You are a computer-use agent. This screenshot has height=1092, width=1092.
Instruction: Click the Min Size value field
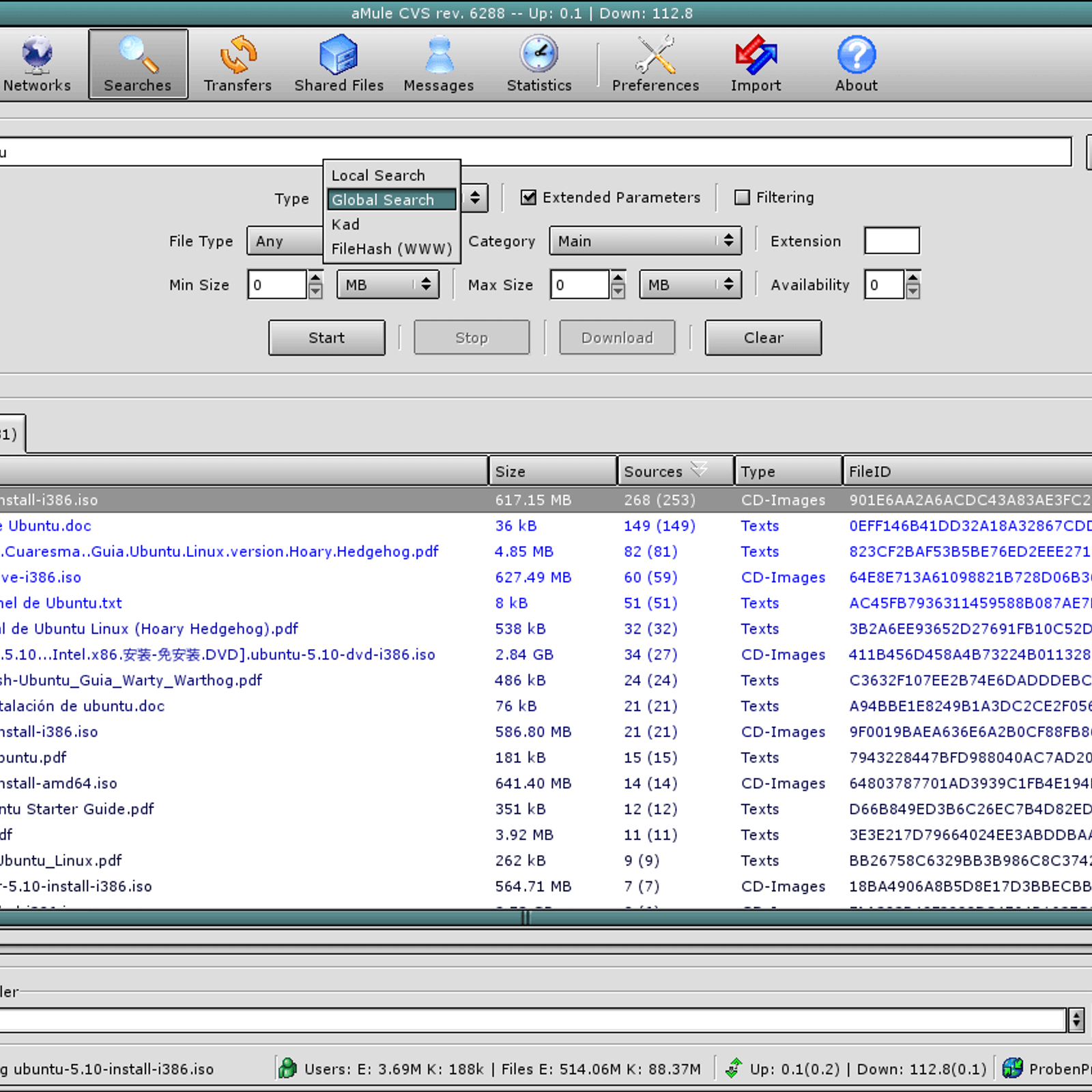click(278, 285)
